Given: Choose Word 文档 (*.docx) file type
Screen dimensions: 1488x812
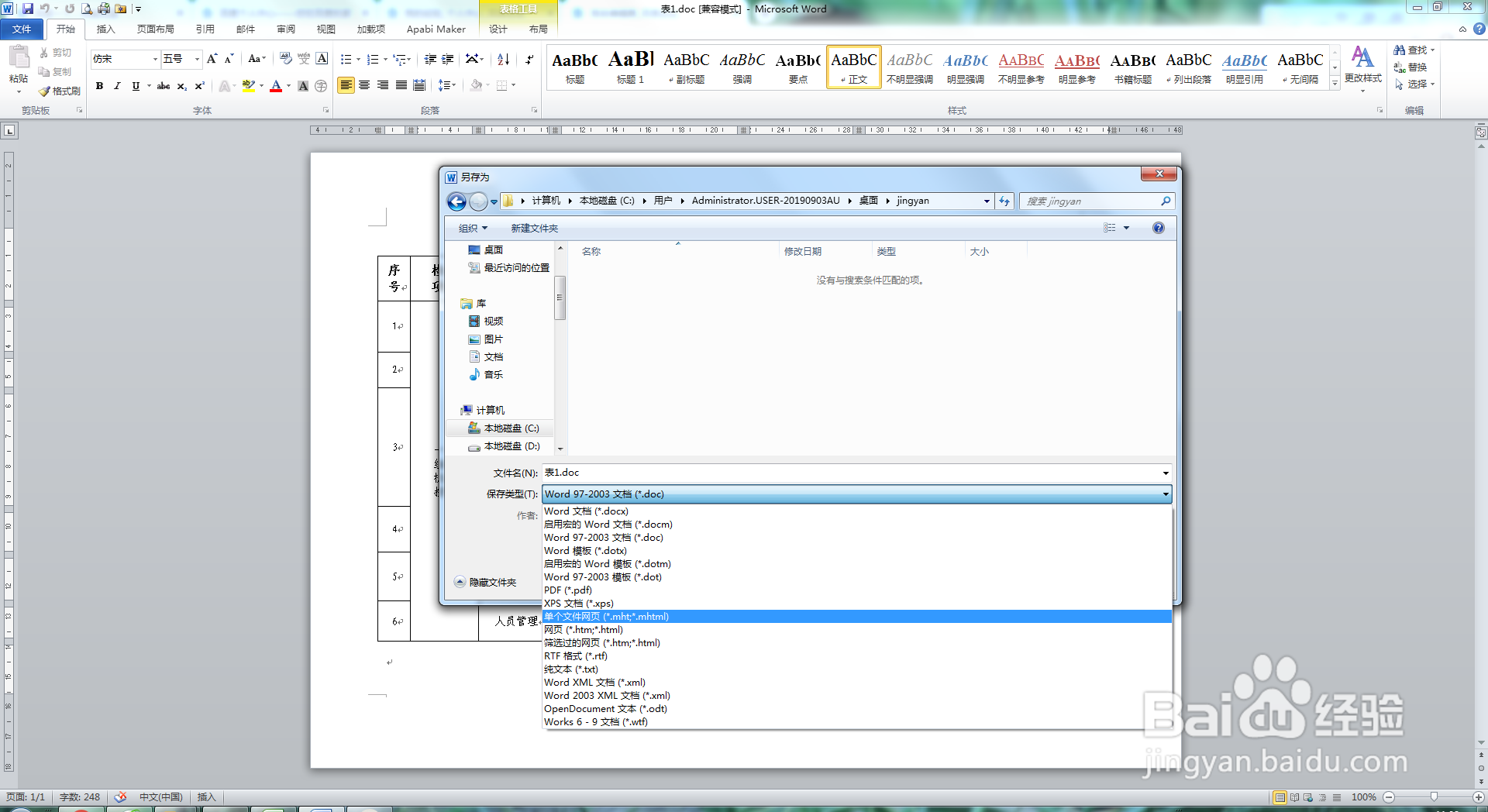Looking at the screenshot, I should point(856,511).
